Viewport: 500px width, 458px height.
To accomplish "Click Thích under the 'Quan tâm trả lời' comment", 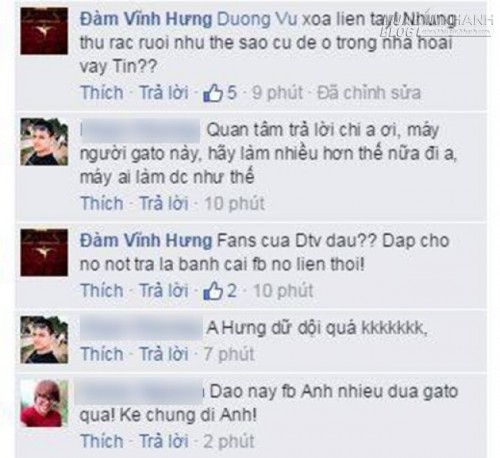I will [102, 203].
